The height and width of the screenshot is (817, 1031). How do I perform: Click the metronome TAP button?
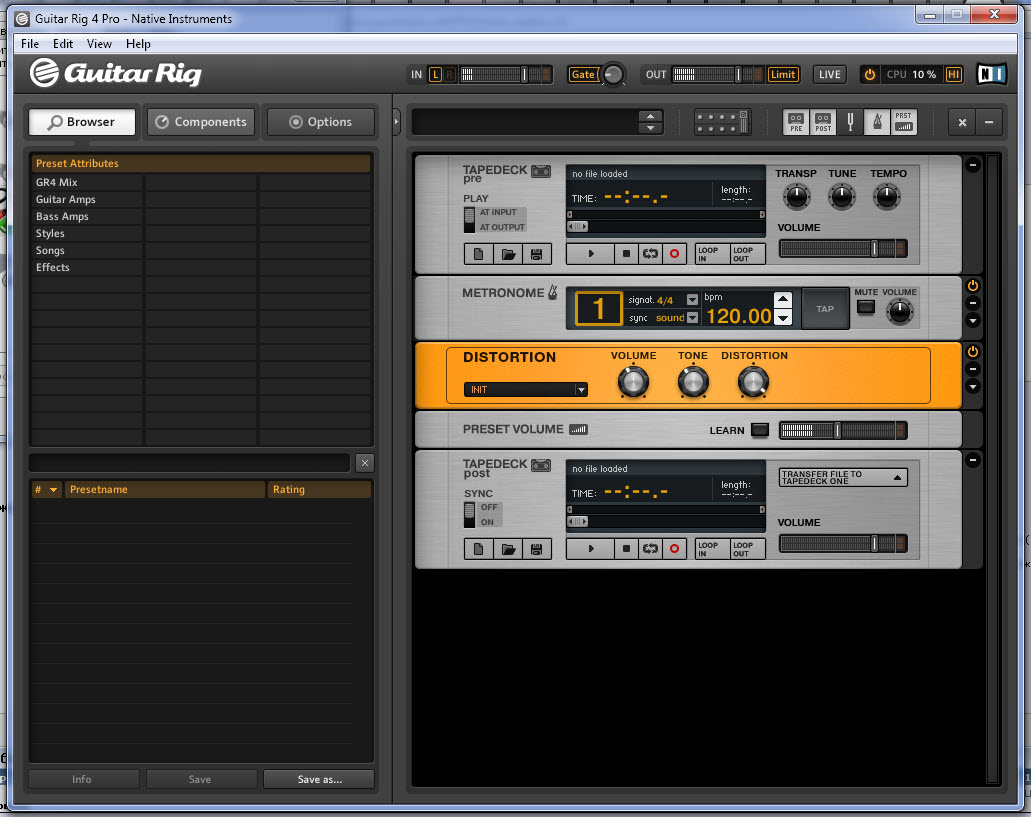(x=825, y=309)
